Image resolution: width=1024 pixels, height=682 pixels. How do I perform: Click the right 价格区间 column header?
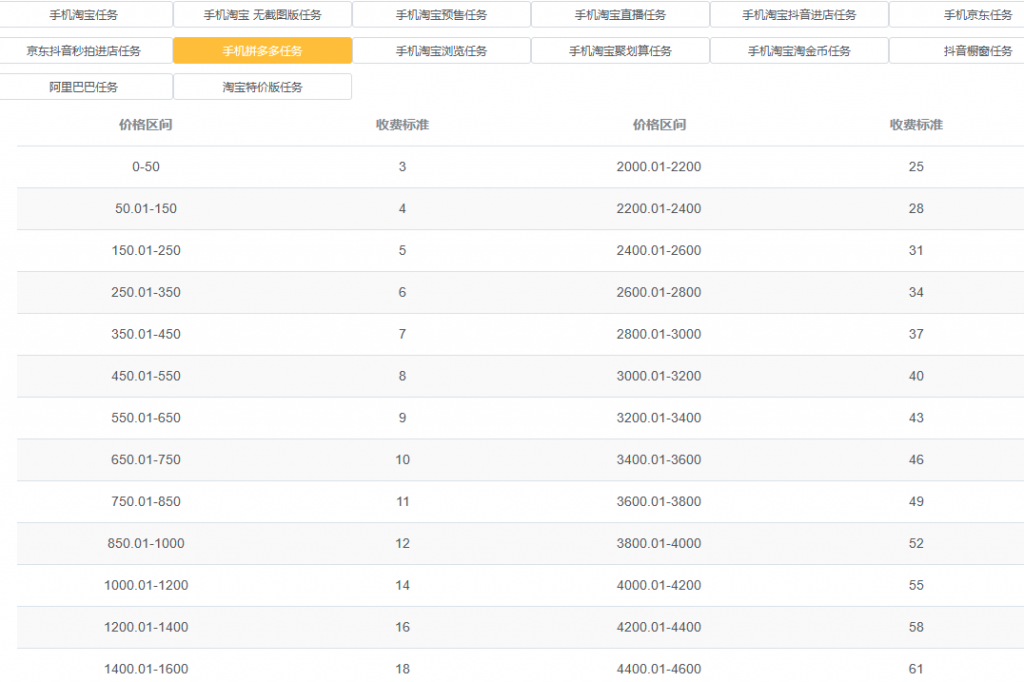(x=659, y=125)
